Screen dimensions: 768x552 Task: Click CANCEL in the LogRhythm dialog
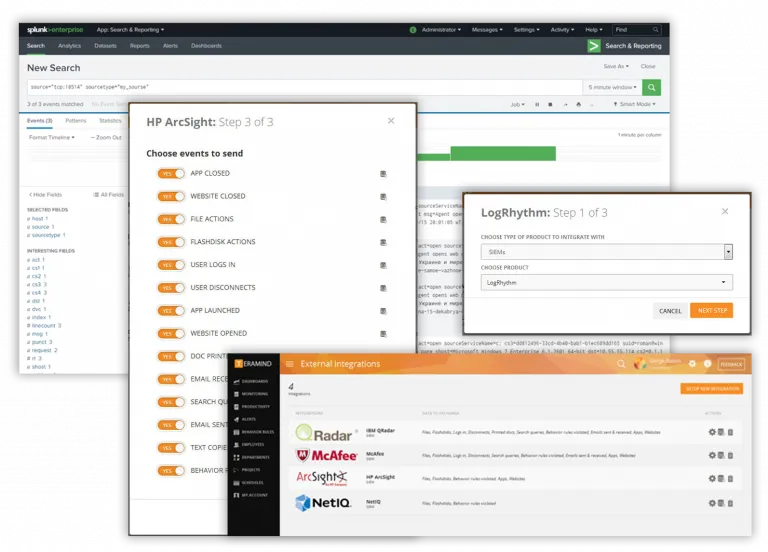[670, 311]
